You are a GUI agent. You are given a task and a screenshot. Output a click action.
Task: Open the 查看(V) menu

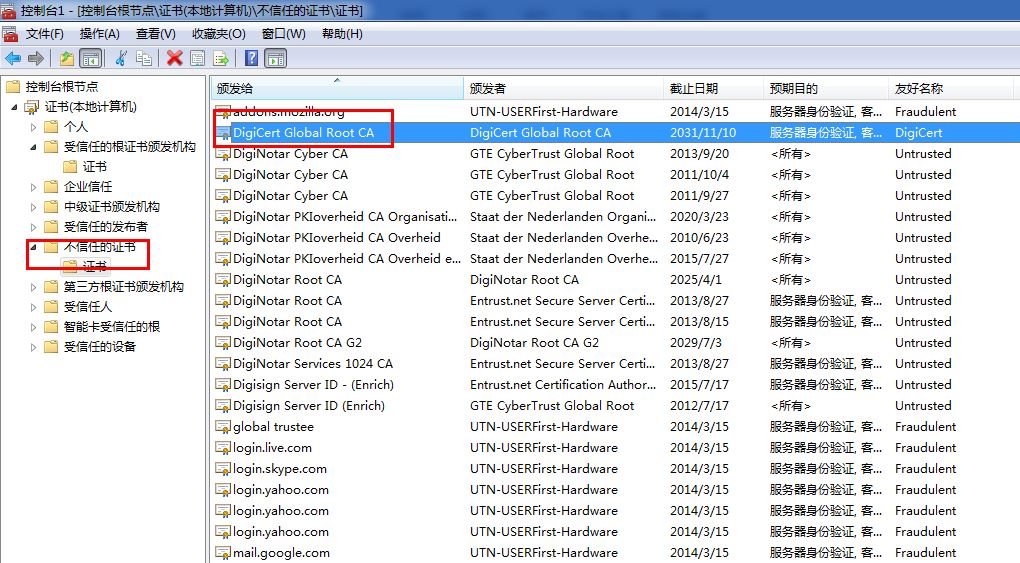coord(155,34)
